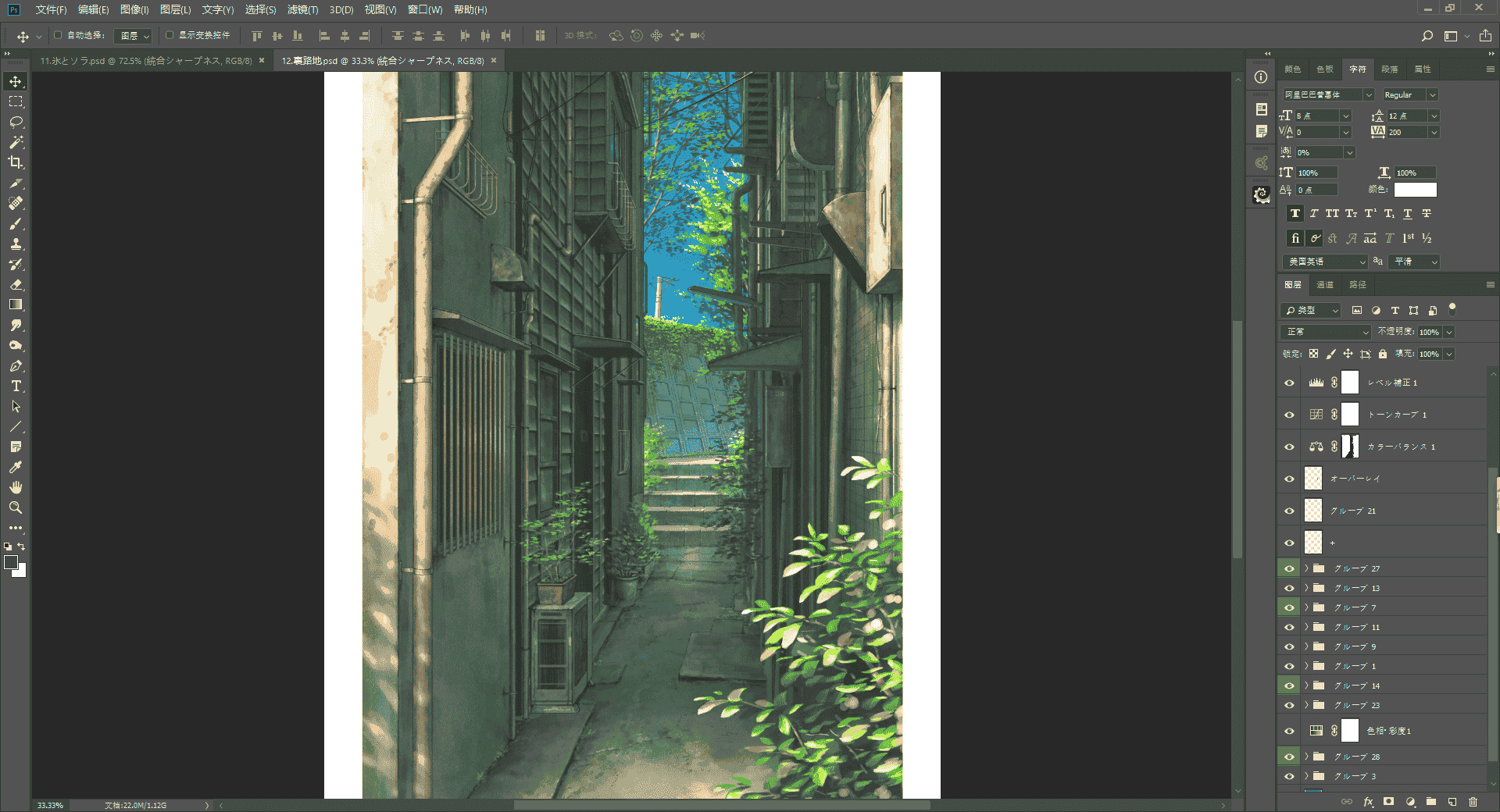This screenshot has width=1500, height=812.
Task: Switch to the 通道 tab
Action: (1325, 285)
